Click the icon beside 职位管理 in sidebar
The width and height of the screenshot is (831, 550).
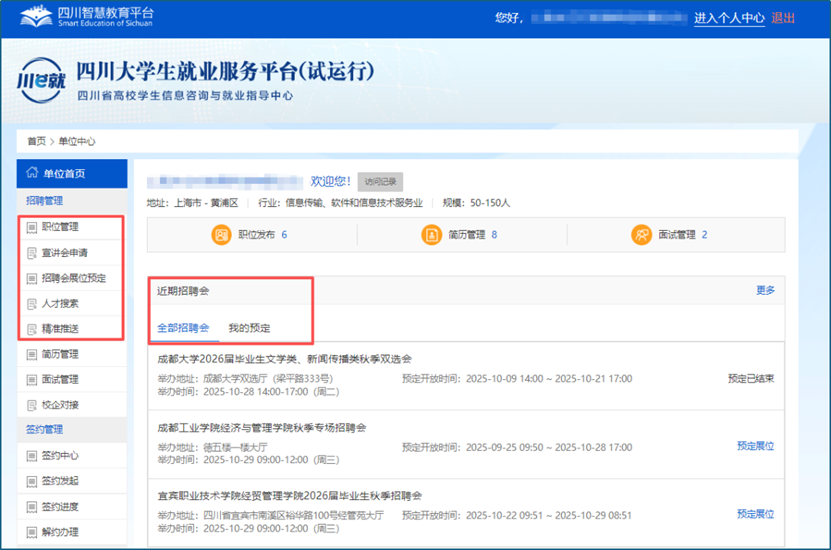32,227
